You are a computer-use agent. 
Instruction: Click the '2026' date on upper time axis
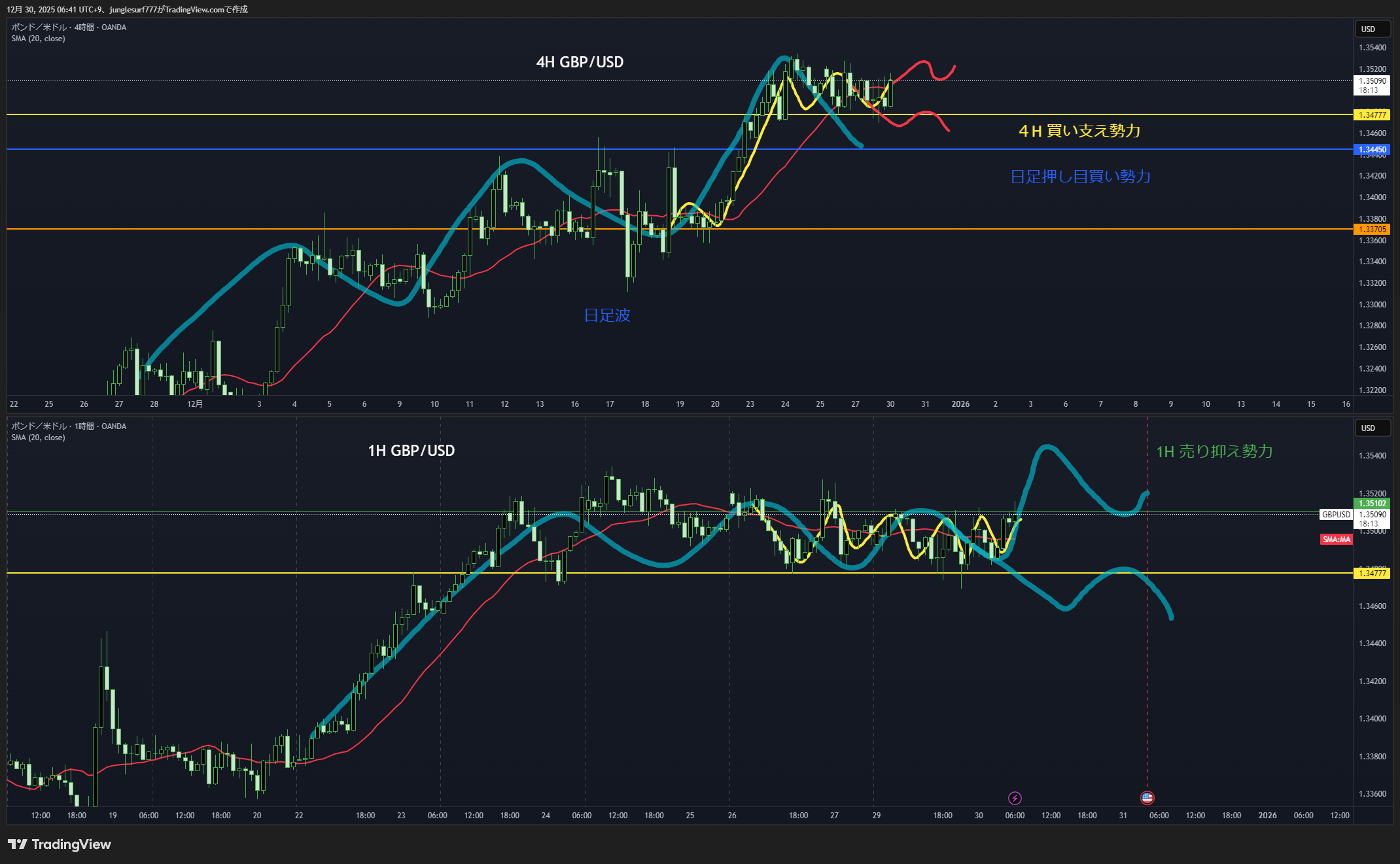960,404
